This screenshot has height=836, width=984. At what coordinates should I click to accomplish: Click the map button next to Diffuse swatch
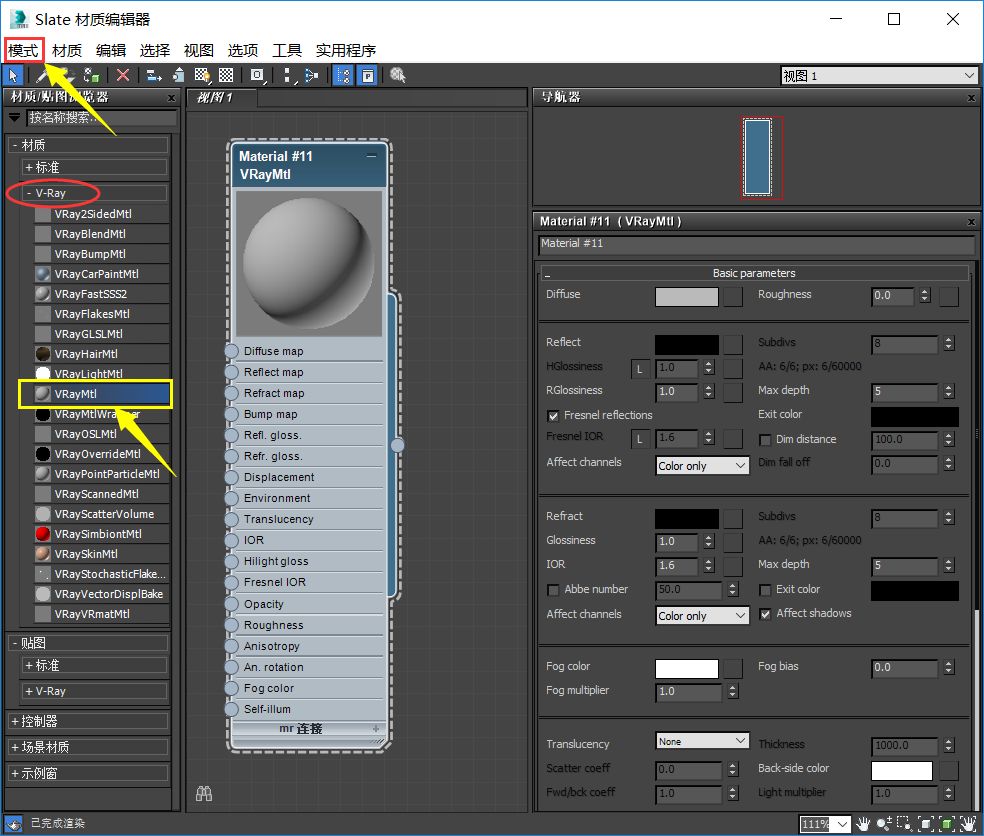pyautogui.click(x=733, y=297)
